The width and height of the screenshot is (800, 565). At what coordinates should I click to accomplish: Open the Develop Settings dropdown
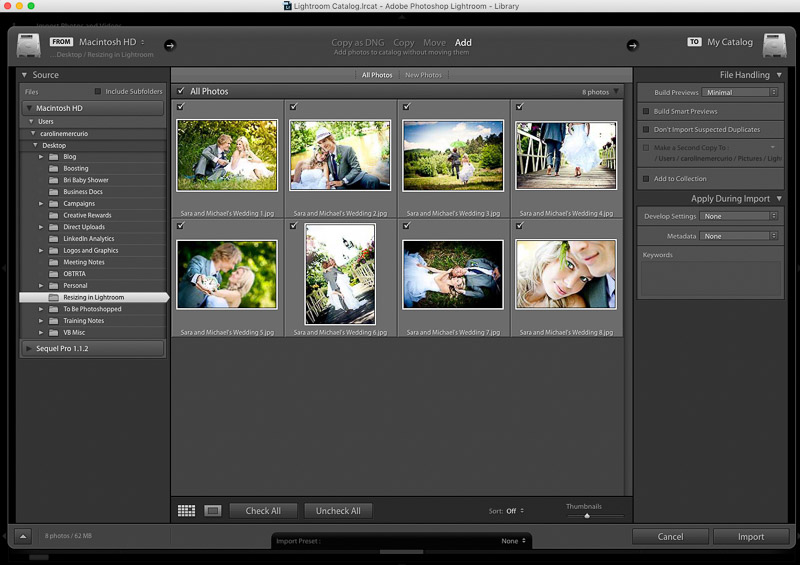[738, 216]
